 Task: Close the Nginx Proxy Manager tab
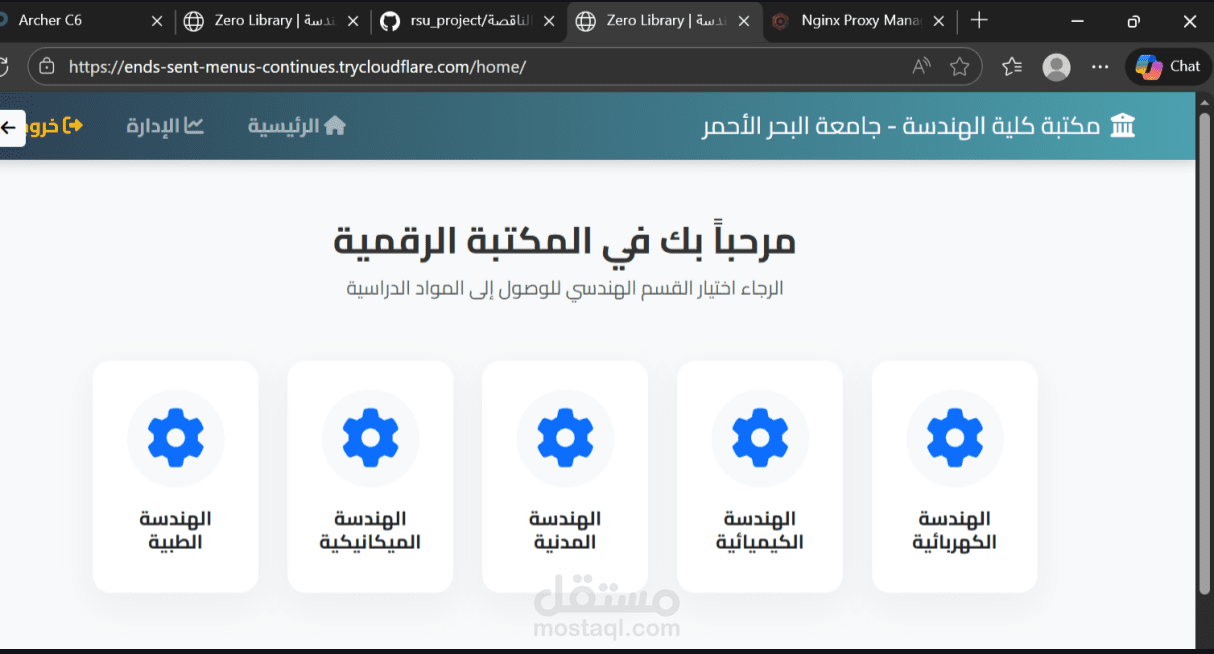(x=939, y=21)
